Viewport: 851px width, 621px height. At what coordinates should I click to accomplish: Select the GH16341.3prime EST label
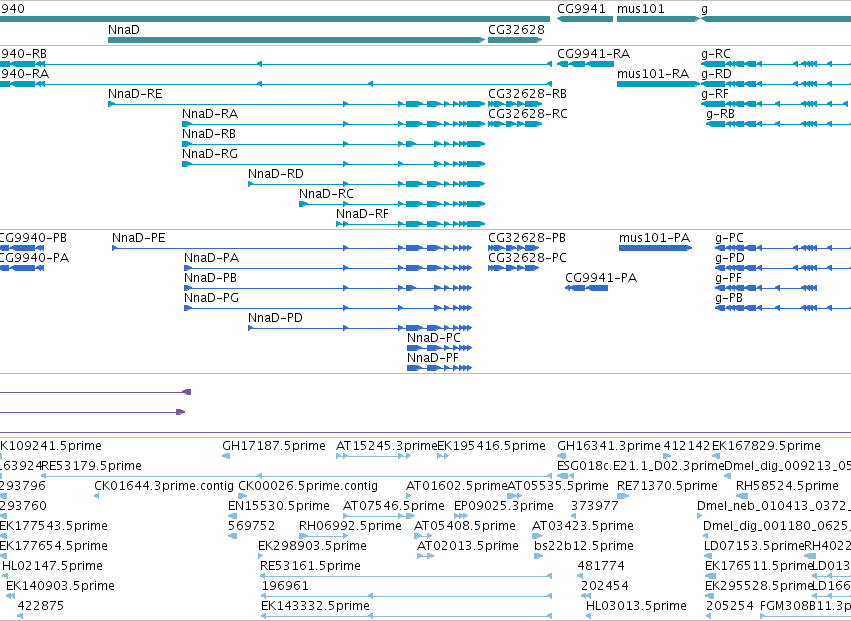(x=609, y=446)
